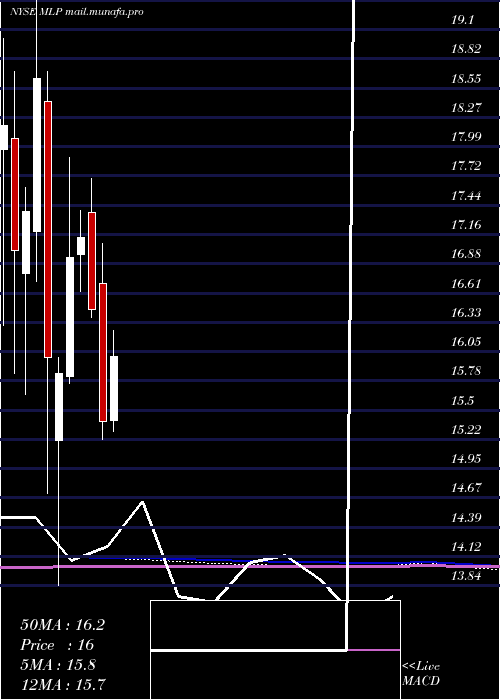Click the 19.1 price axis label
Screen dimensions: 500x700
462,20
